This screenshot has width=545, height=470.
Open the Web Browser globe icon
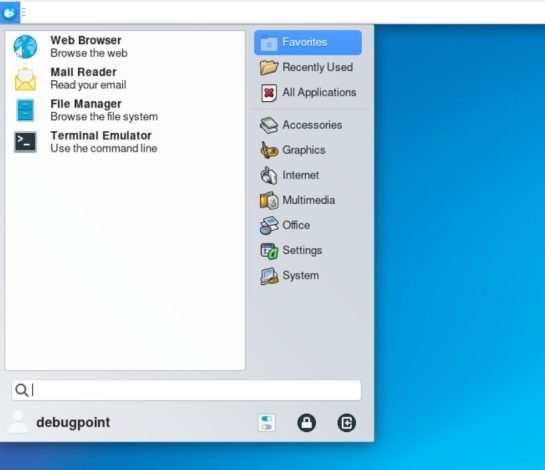[25, 47]
